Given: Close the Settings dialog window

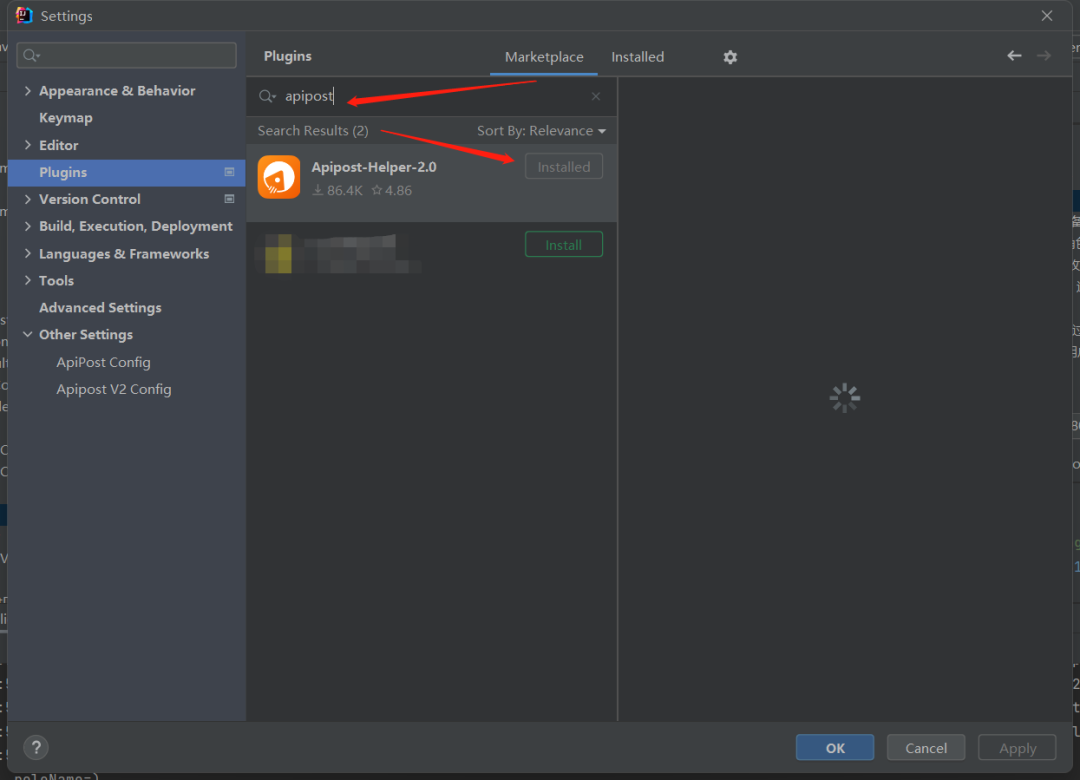Looking at the screenshot, I should click(1047, 15).
